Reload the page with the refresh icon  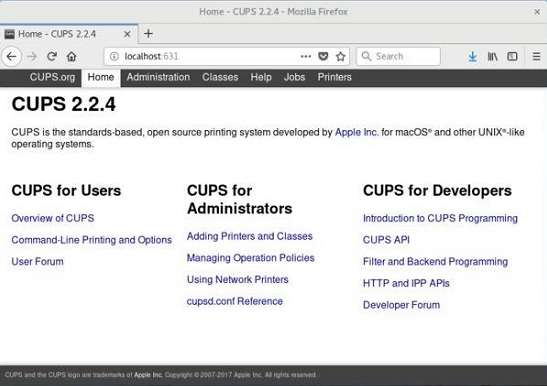(x=52, y=56)
